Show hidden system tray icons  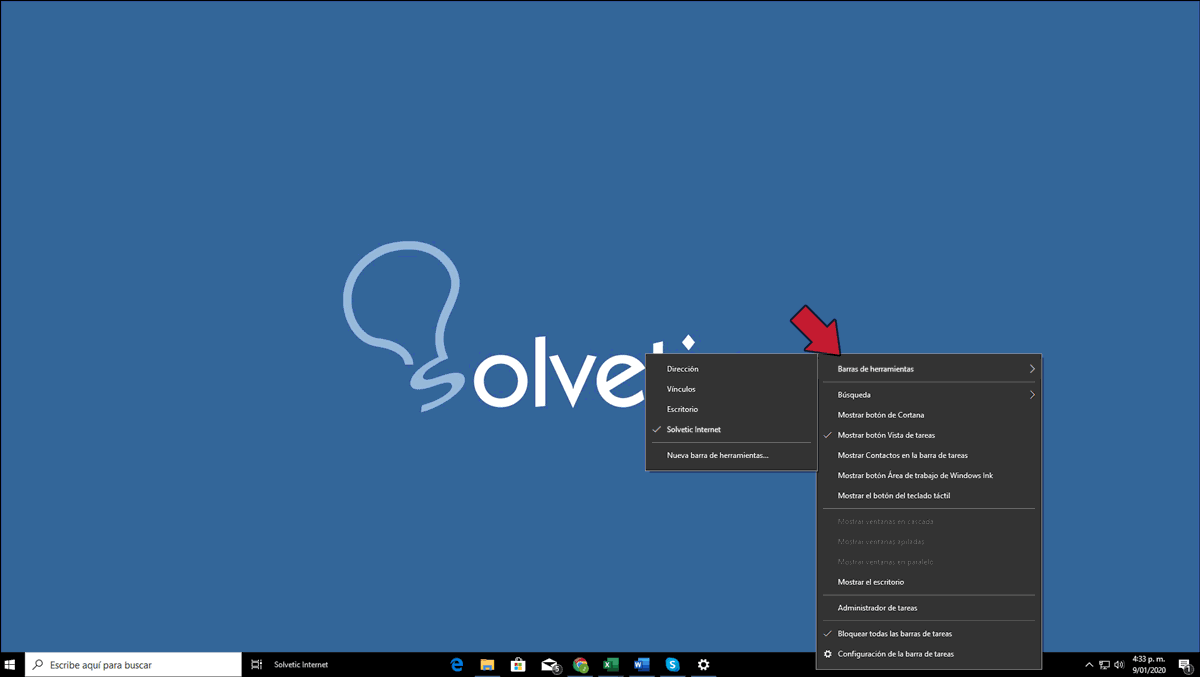pos(1089,664)
